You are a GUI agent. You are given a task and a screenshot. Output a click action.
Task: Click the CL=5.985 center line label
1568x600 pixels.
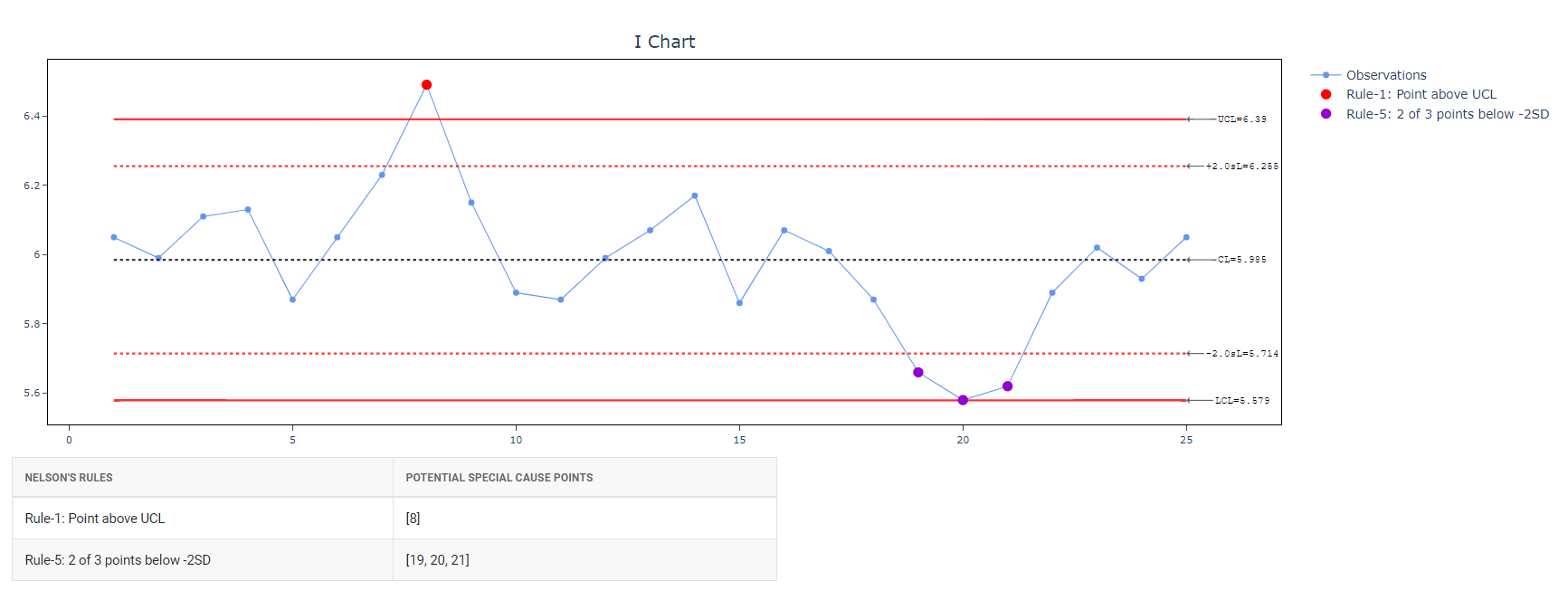[x=1241, y=260]
